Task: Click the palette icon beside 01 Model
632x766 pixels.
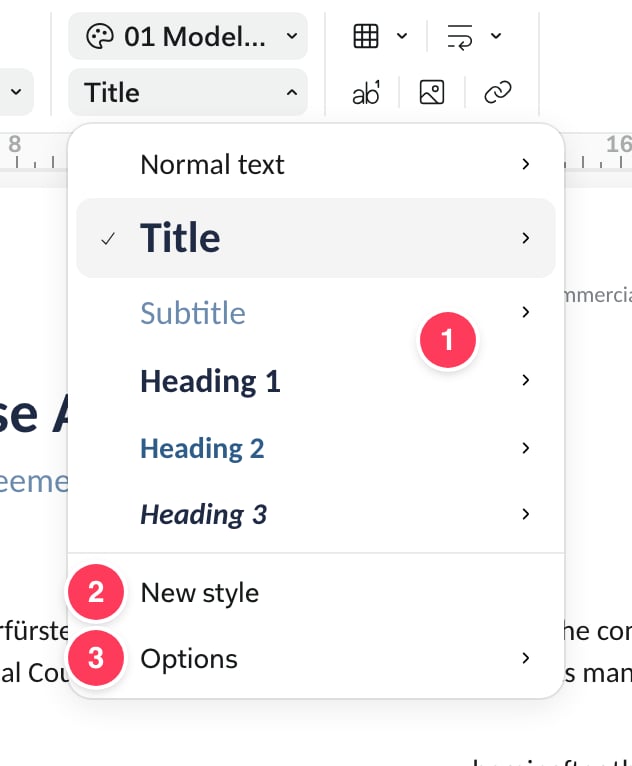Action: click(100, 36)
